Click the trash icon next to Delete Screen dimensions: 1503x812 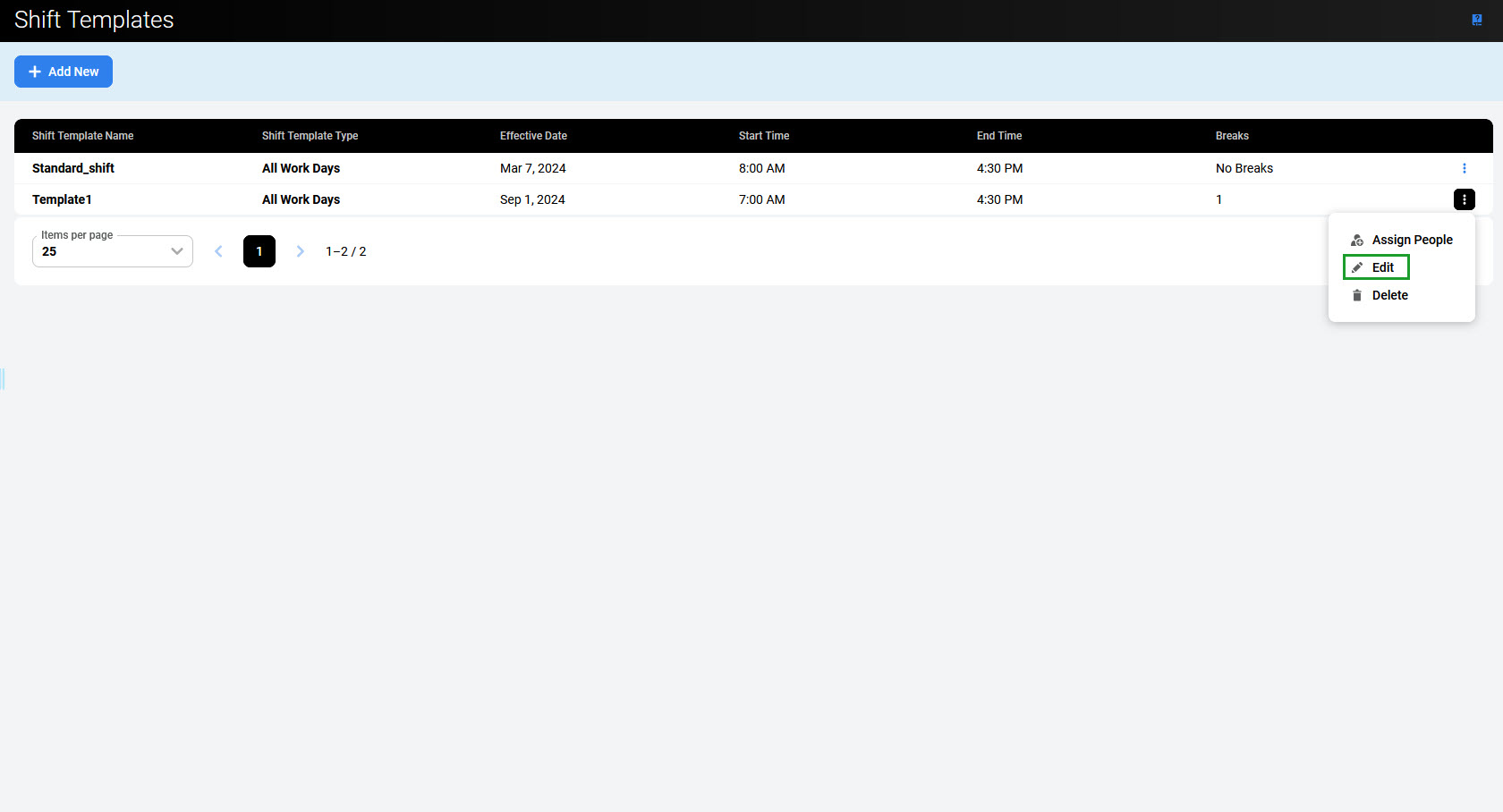click(x=1356, y=295)
